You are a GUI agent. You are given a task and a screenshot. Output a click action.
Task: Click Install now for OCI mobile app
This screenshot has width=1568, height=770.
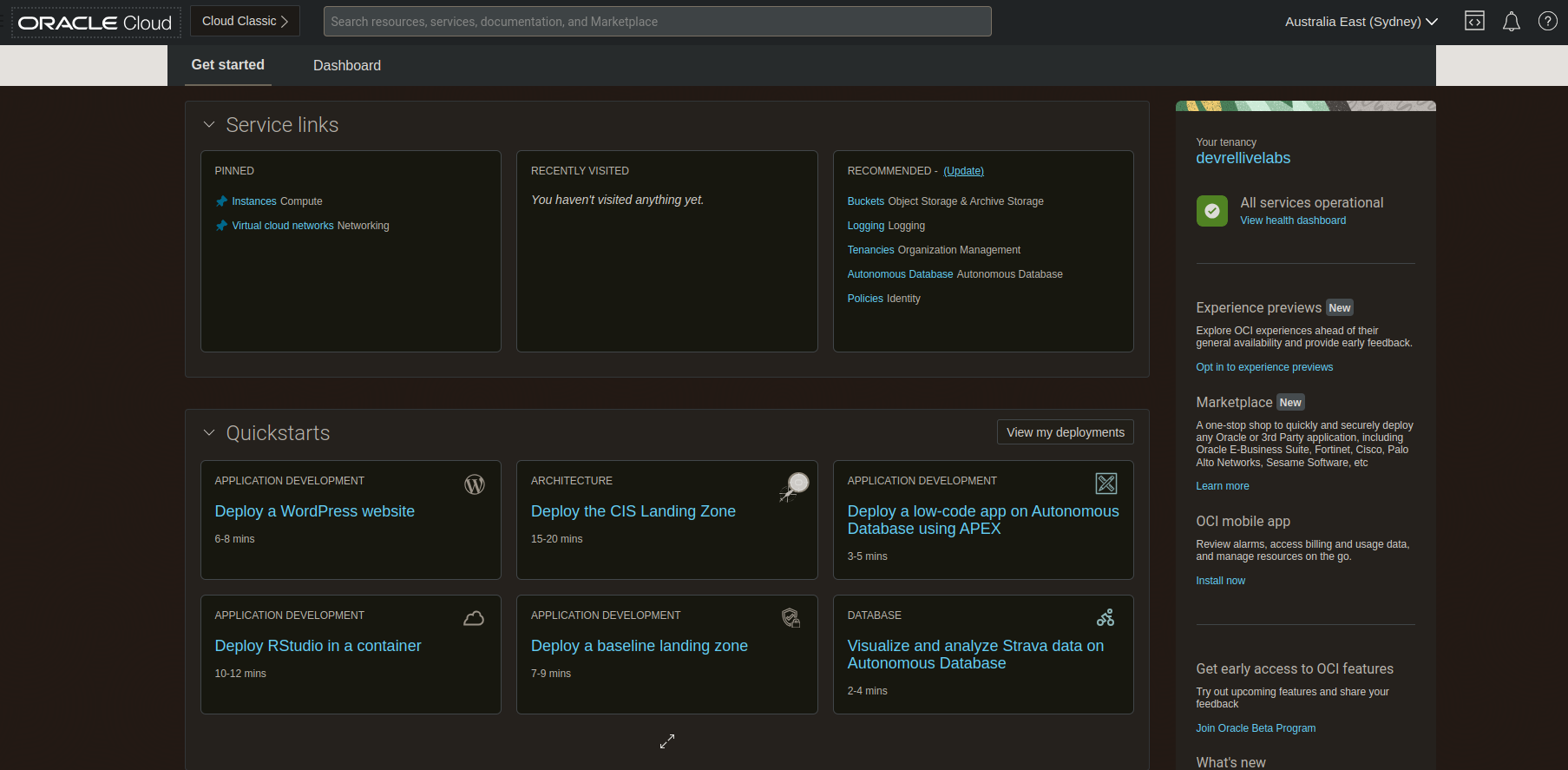pos(1220,581)
